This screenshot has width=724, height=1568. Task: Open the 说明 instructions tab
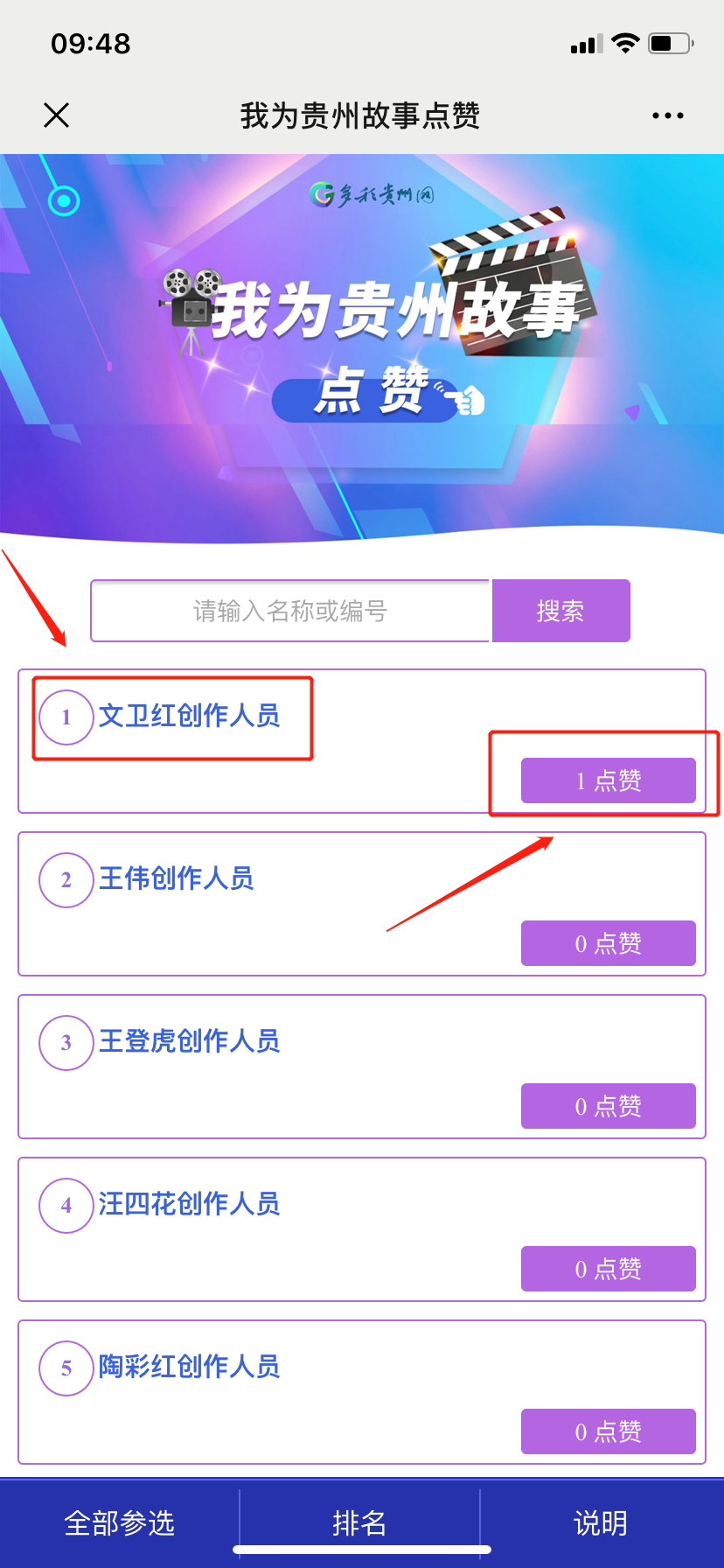point(601,1523)
